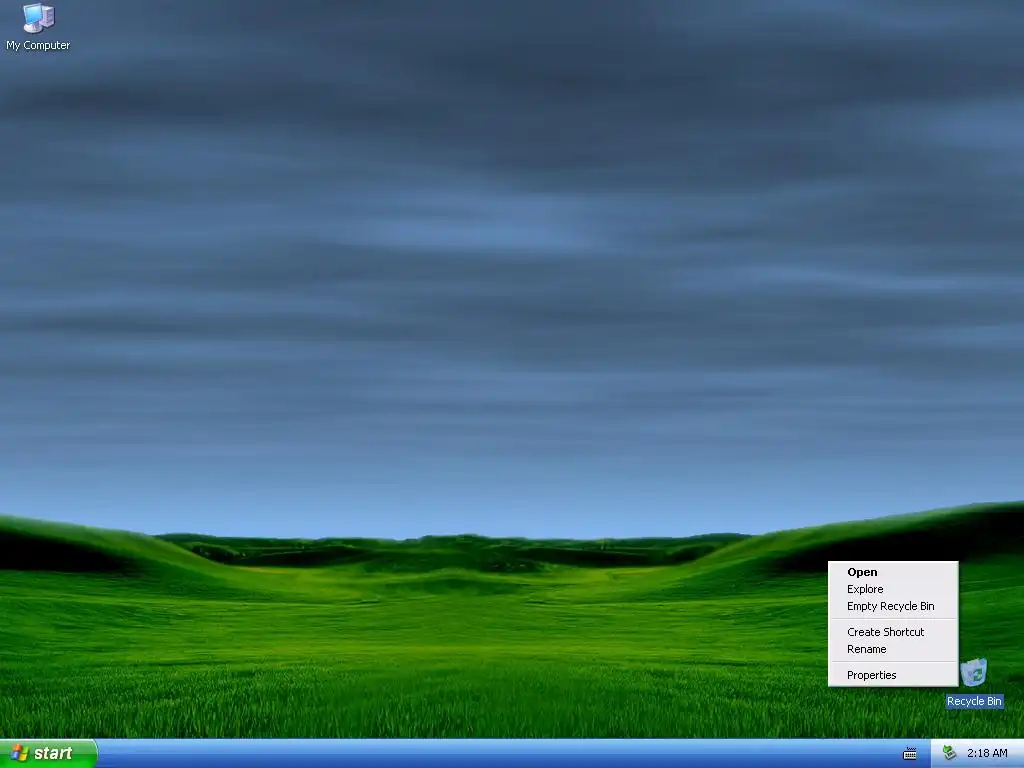Select Create Shortcut in context menu

893,632
